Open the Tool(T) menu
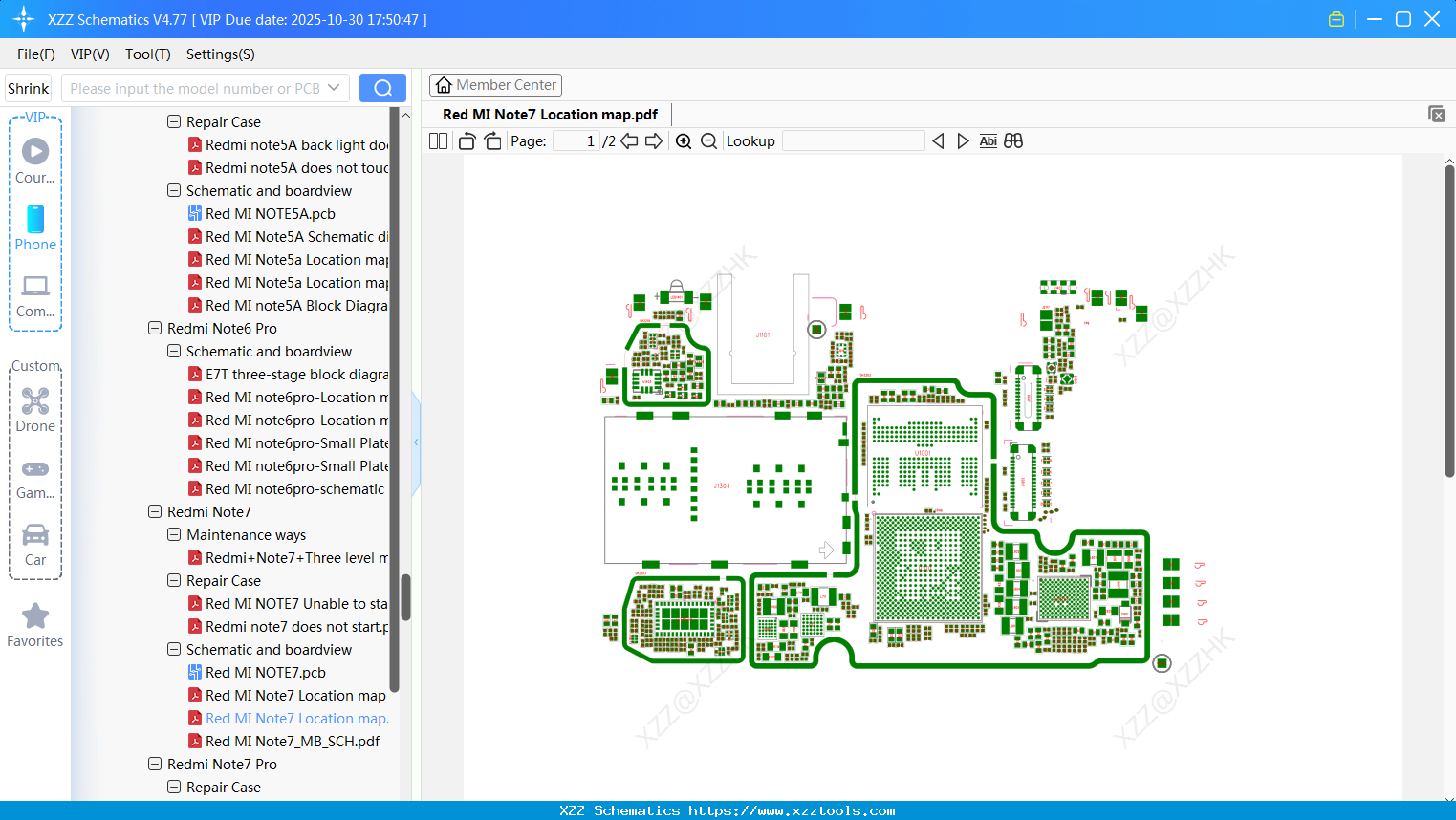 tap(148, 54)
